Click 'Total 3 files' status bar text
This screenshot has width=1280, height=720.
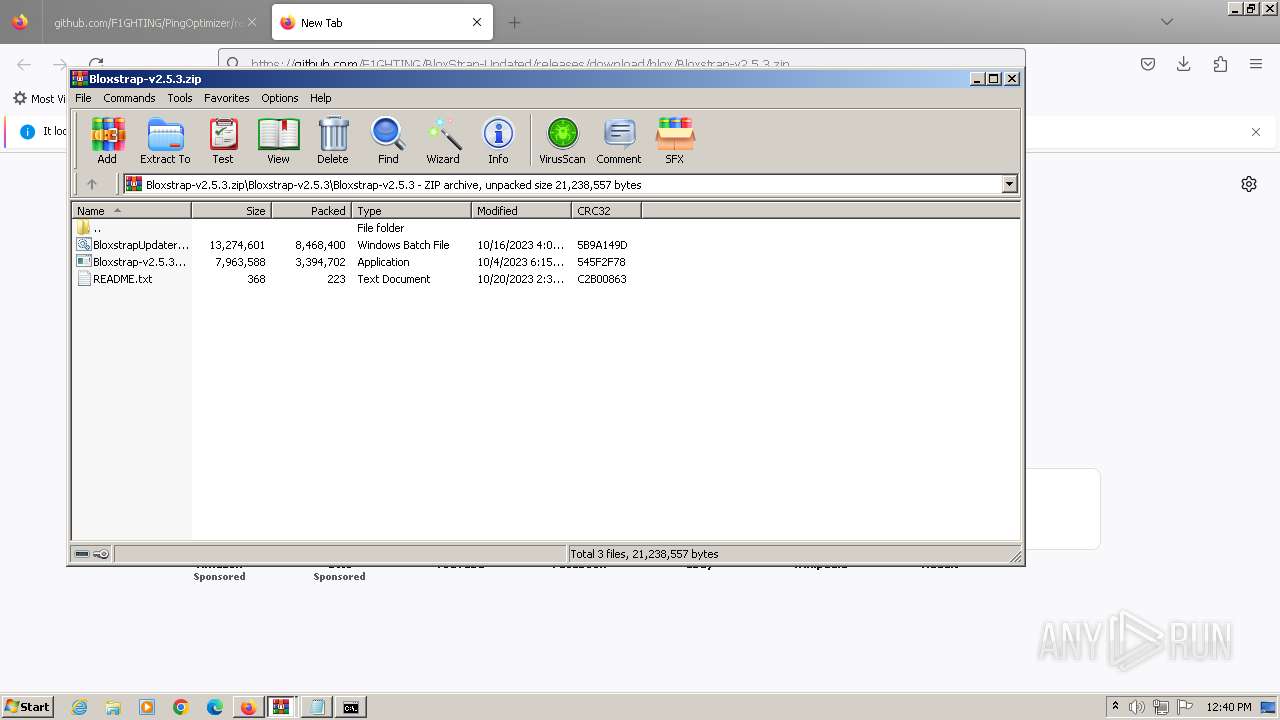(x=644, y=554)
